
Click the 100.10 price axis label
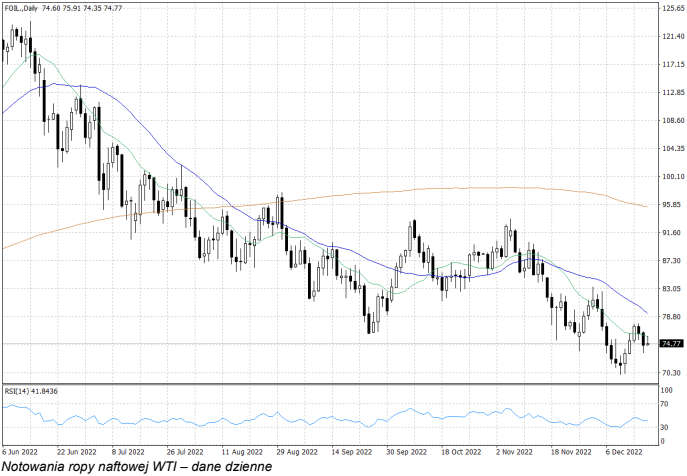pos(672,177)
